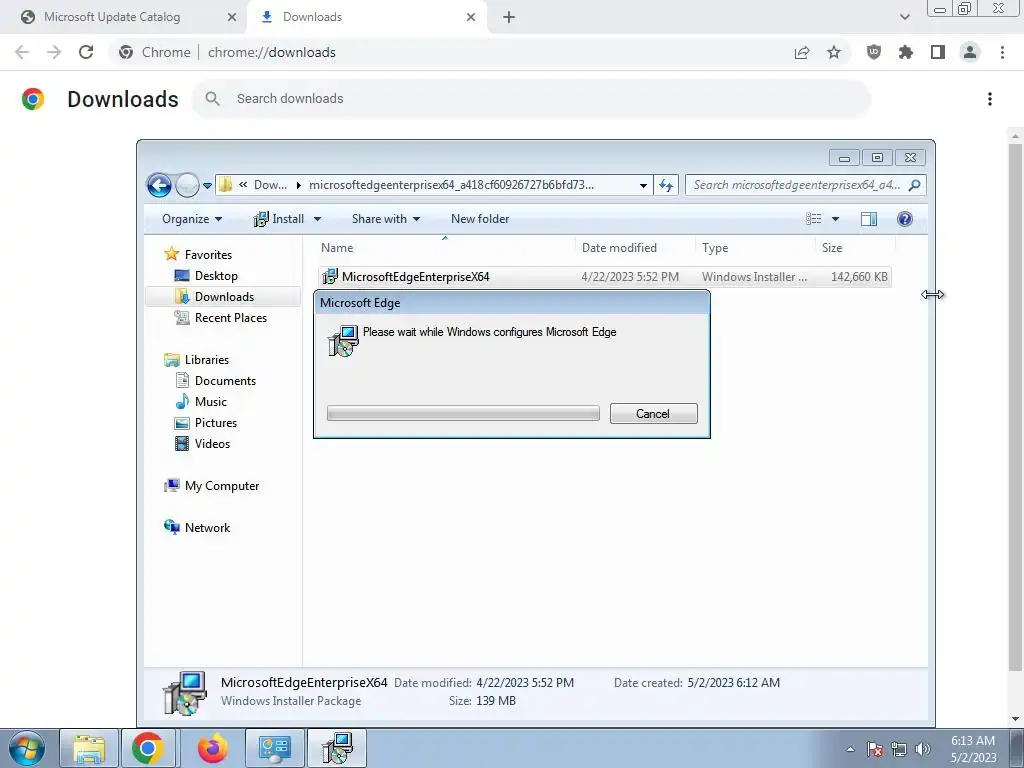Open Chrome's tab search chevron

904,17
